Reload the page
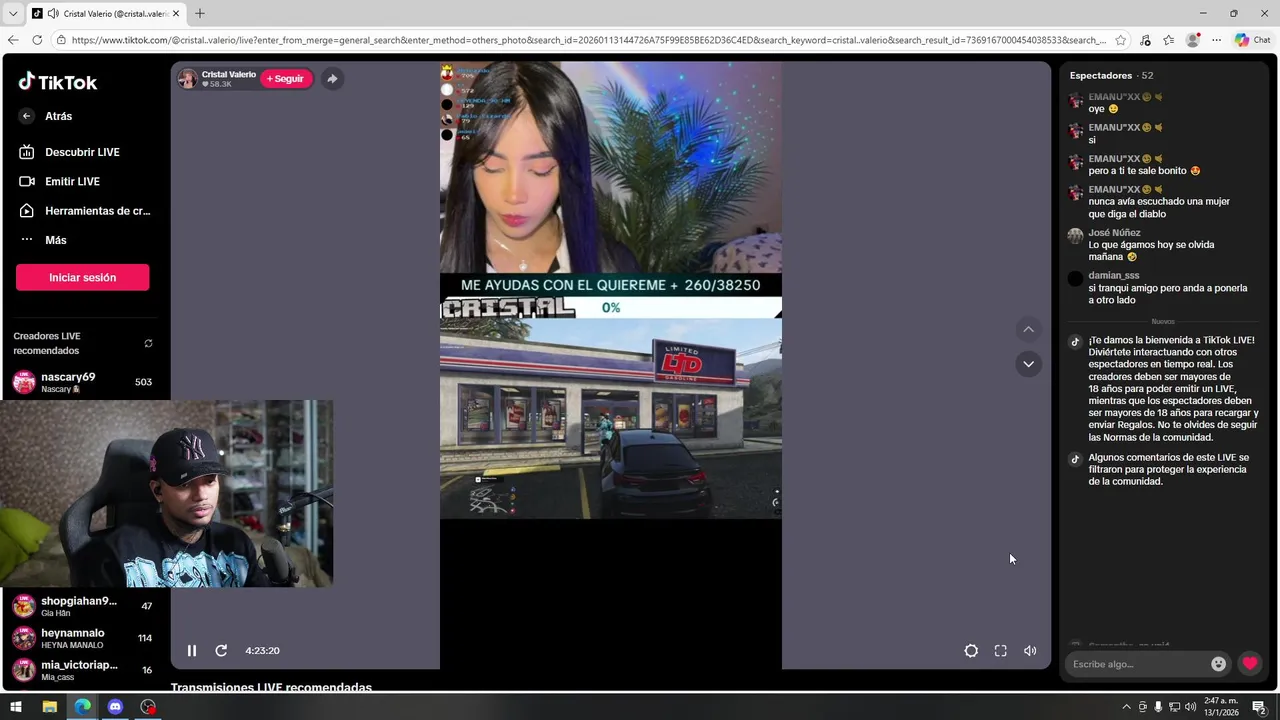Viewport: 1280px width, 720px height. pos(37,40)
